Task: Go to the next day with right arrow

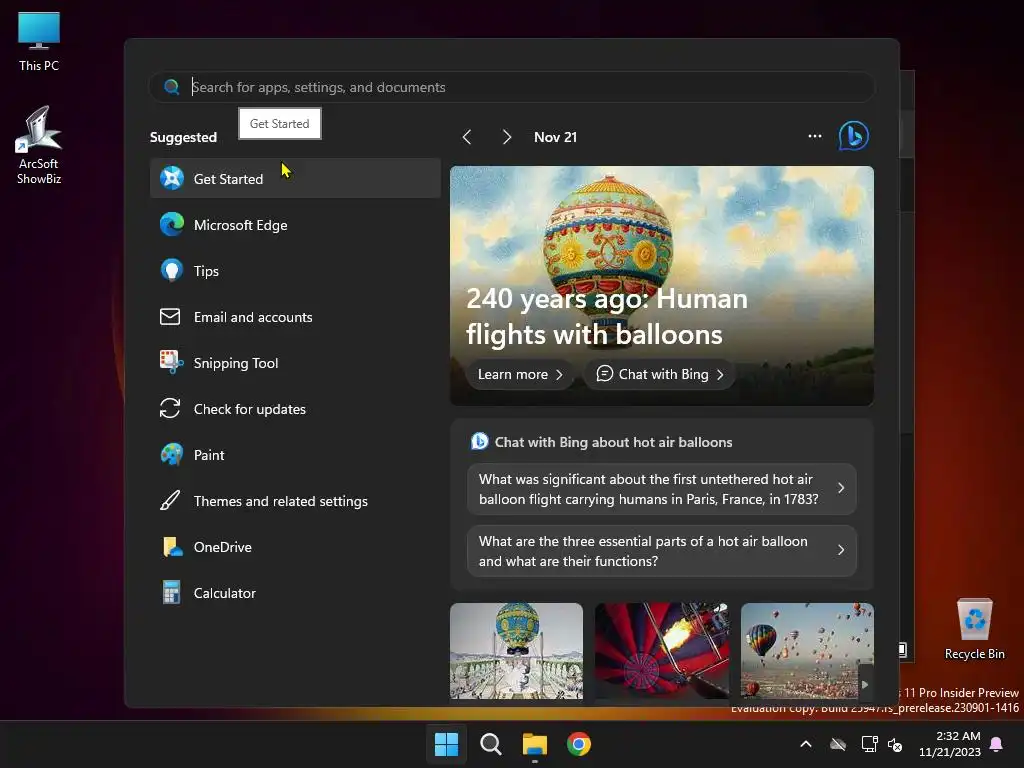Action: [x=506, y=137]
